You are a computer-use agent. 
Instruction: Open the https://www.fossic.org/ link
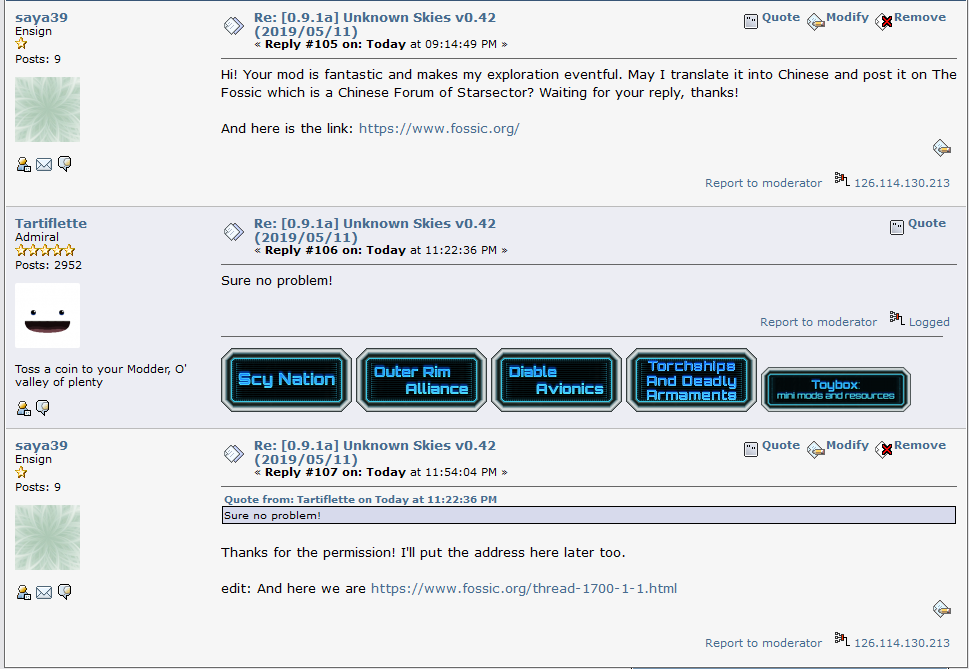pyautogui.click(x=439, y=129)
